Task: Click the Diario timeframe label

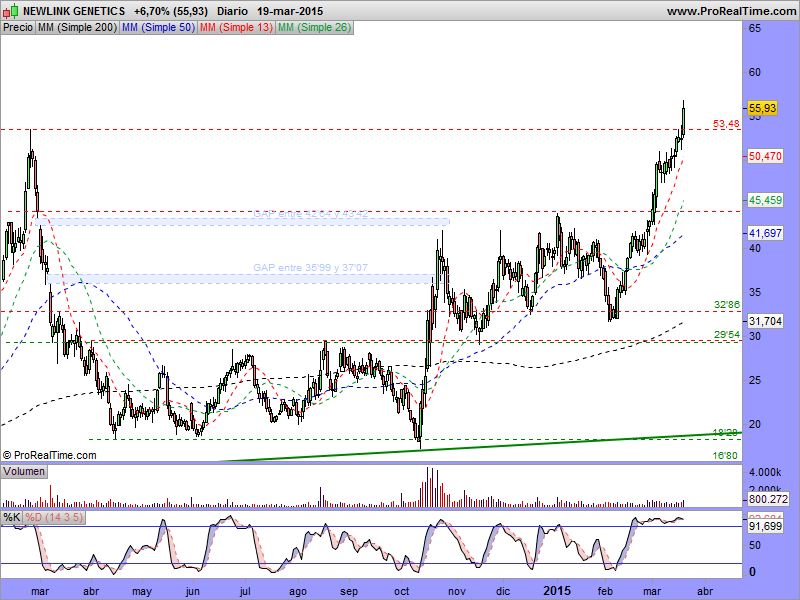Action: pyautogui.click(x=232, y=11)
